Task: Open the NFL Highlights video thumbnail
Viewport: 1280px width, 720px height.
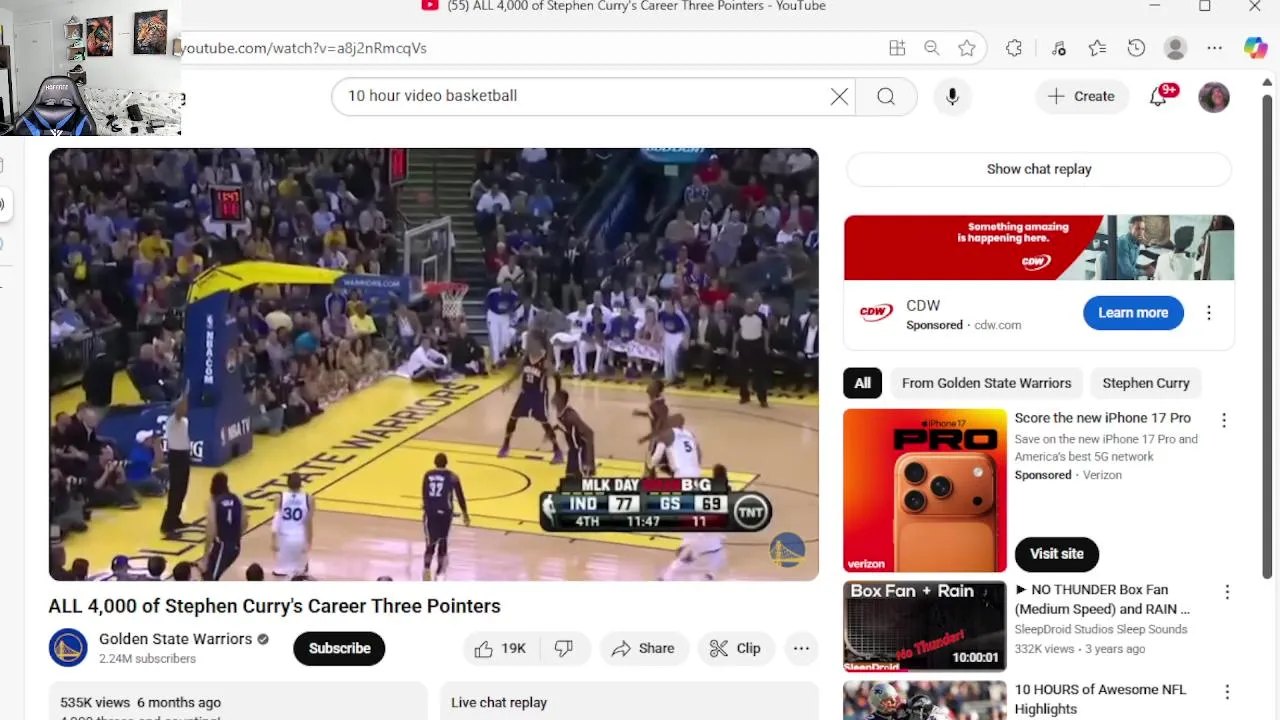Action: point(925,700)
